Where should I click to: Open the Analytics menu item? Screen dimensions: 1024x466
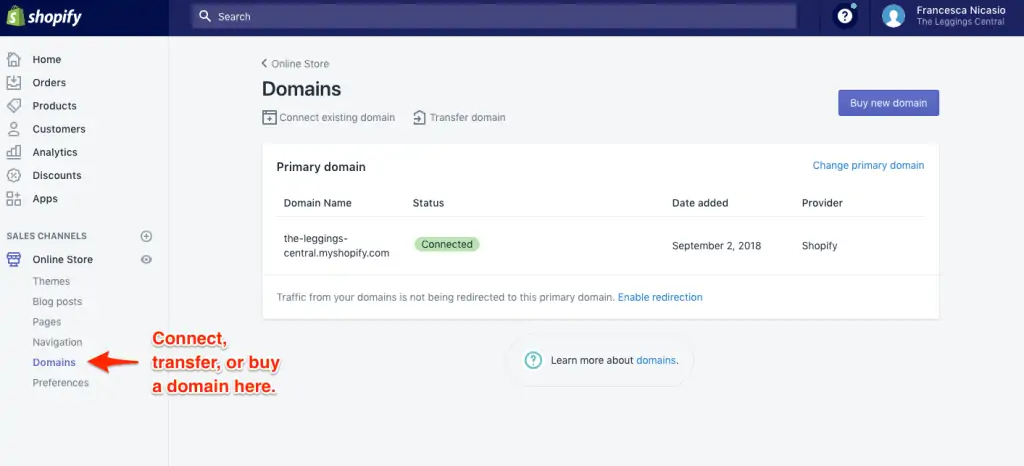(x=55, y=152)
